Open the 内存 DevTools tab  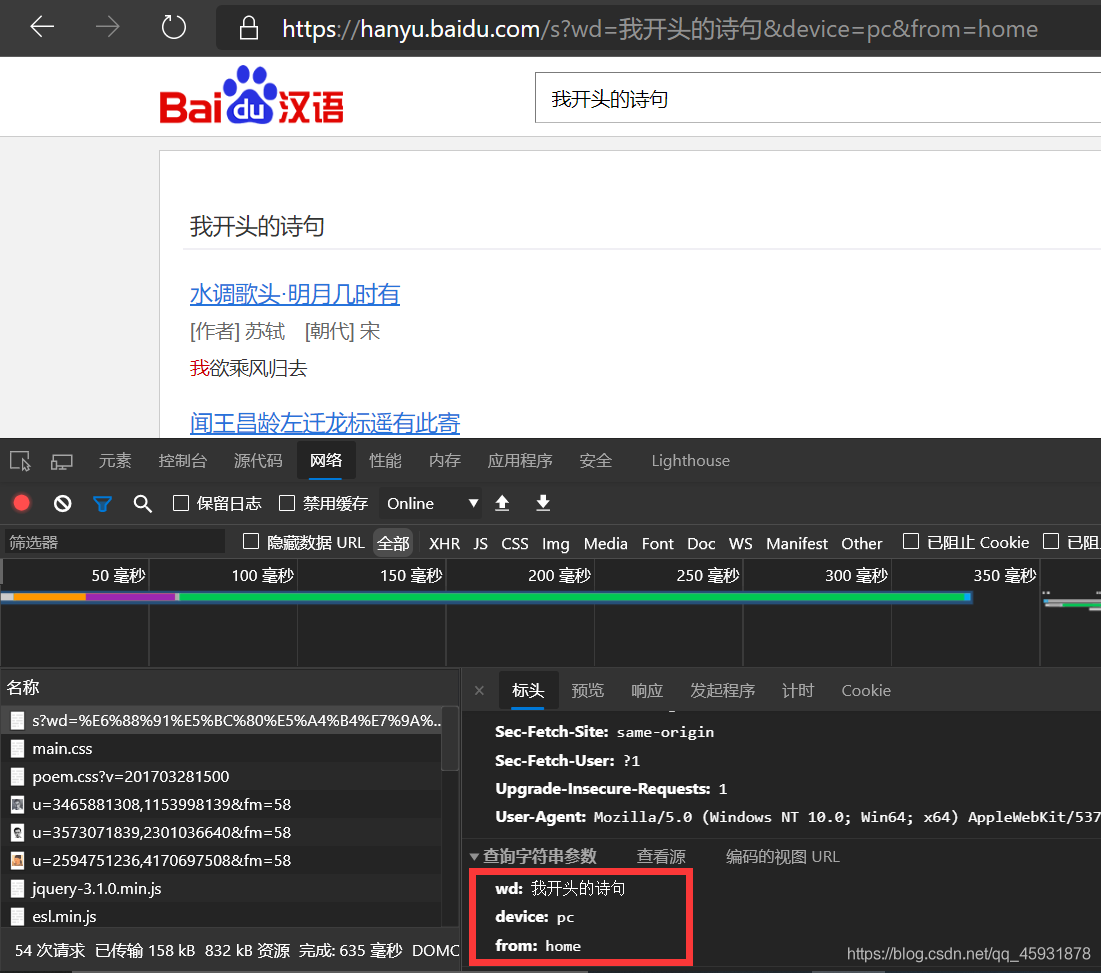click(445, 461)
